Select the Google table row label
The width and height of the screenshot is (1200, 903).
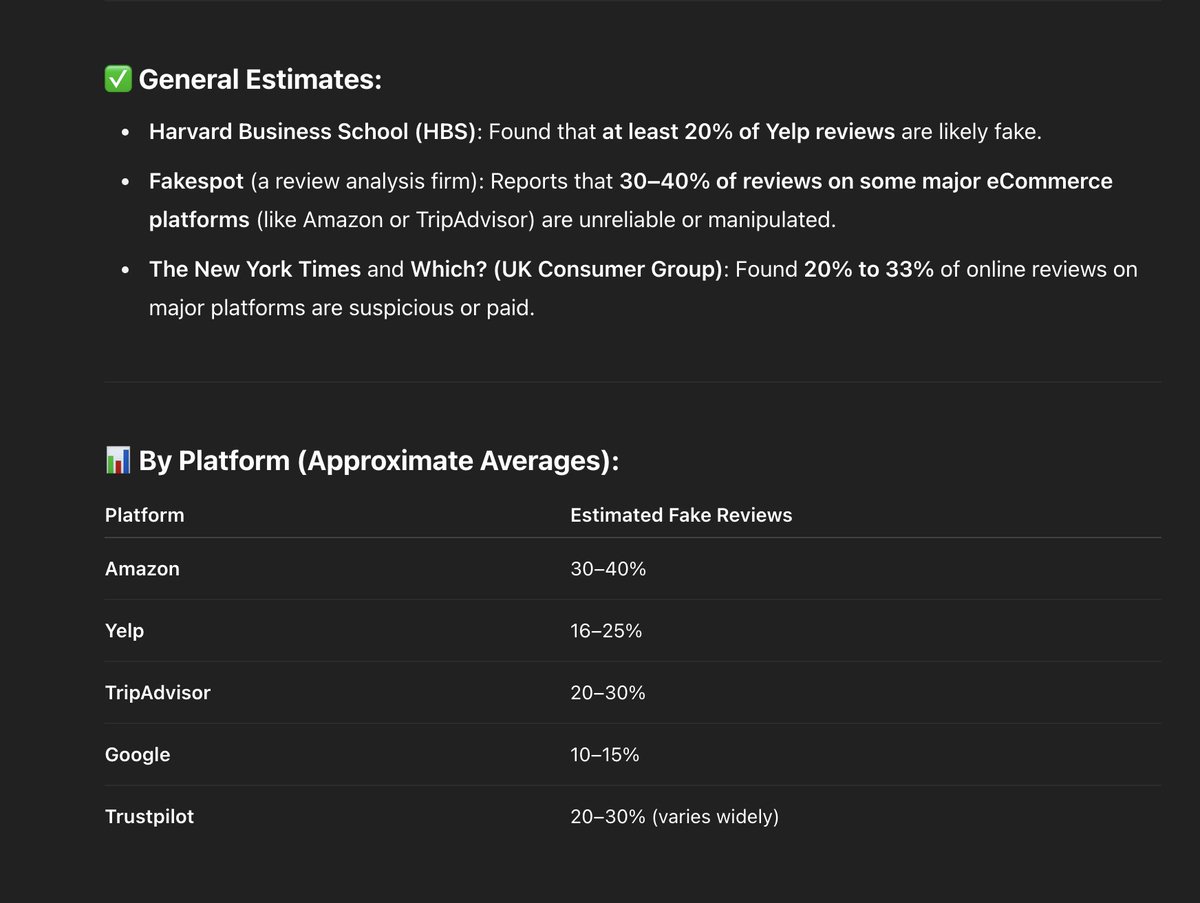point(137,755)
